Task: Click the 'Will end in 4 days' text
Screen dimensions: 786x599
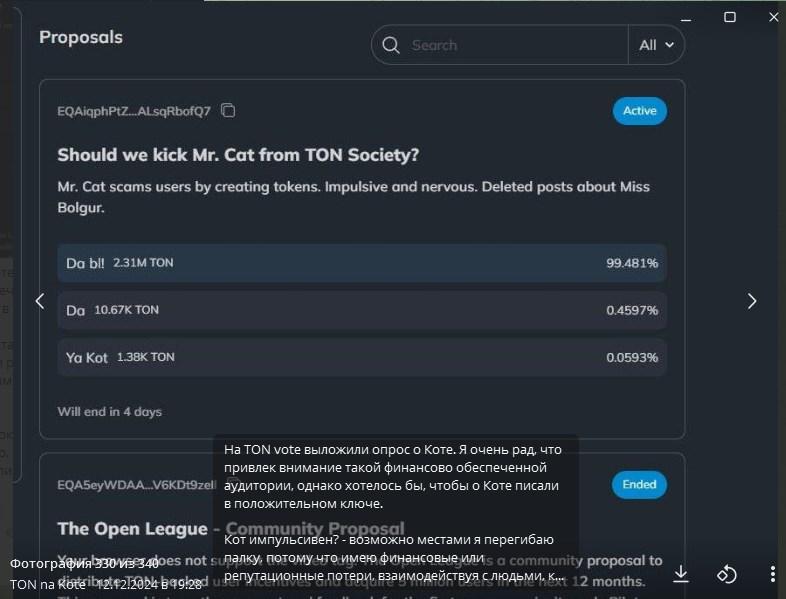Action: pos(109,412)
